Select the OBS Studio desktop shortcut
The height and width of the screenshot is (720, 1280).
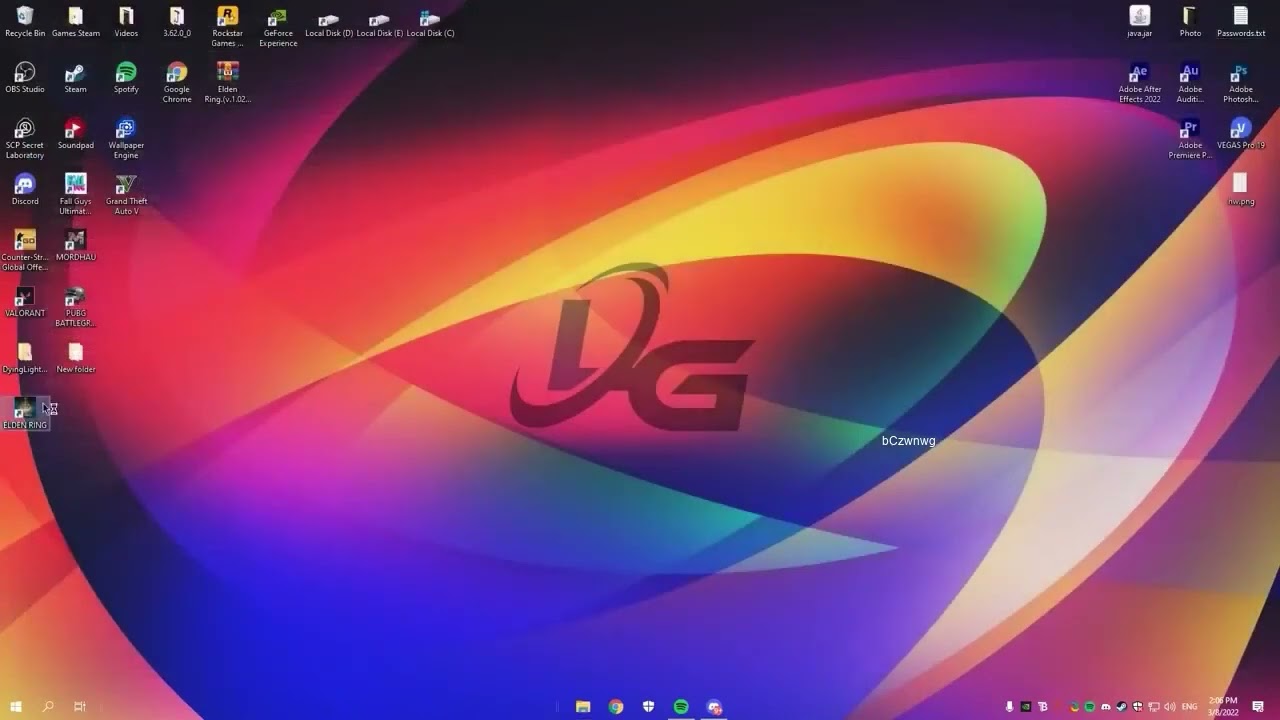pyautogui.click(x=25, y=78)
